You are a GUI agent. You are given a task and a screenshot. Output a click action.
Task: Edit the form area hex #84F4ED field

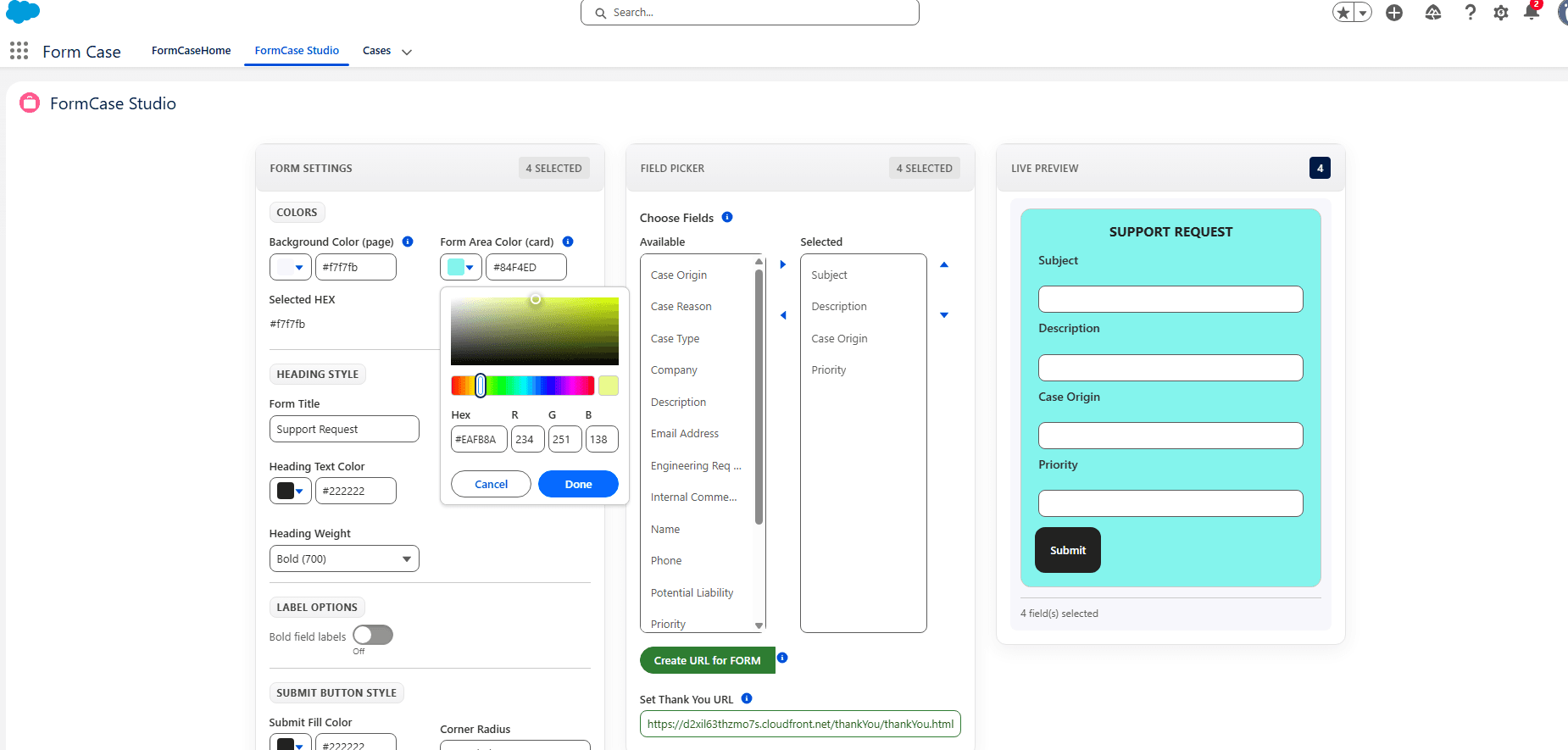tap(526, 267)
